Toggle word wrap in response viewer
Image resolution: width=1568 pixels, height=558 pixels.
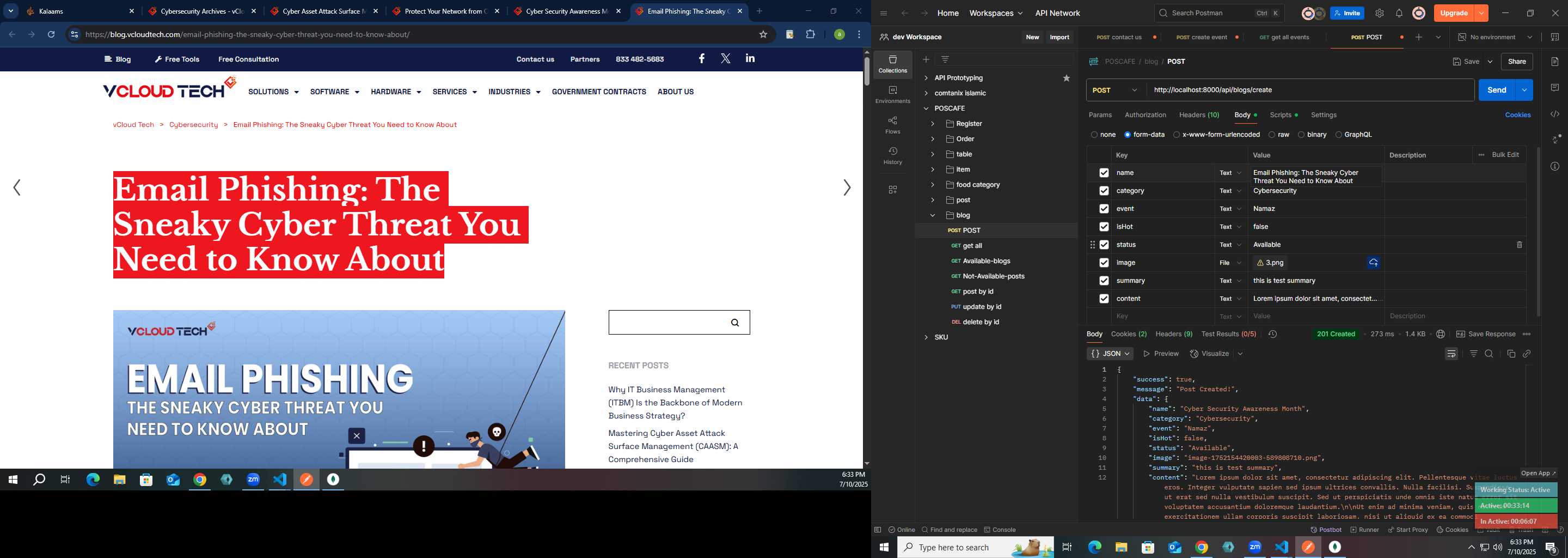1451,354
